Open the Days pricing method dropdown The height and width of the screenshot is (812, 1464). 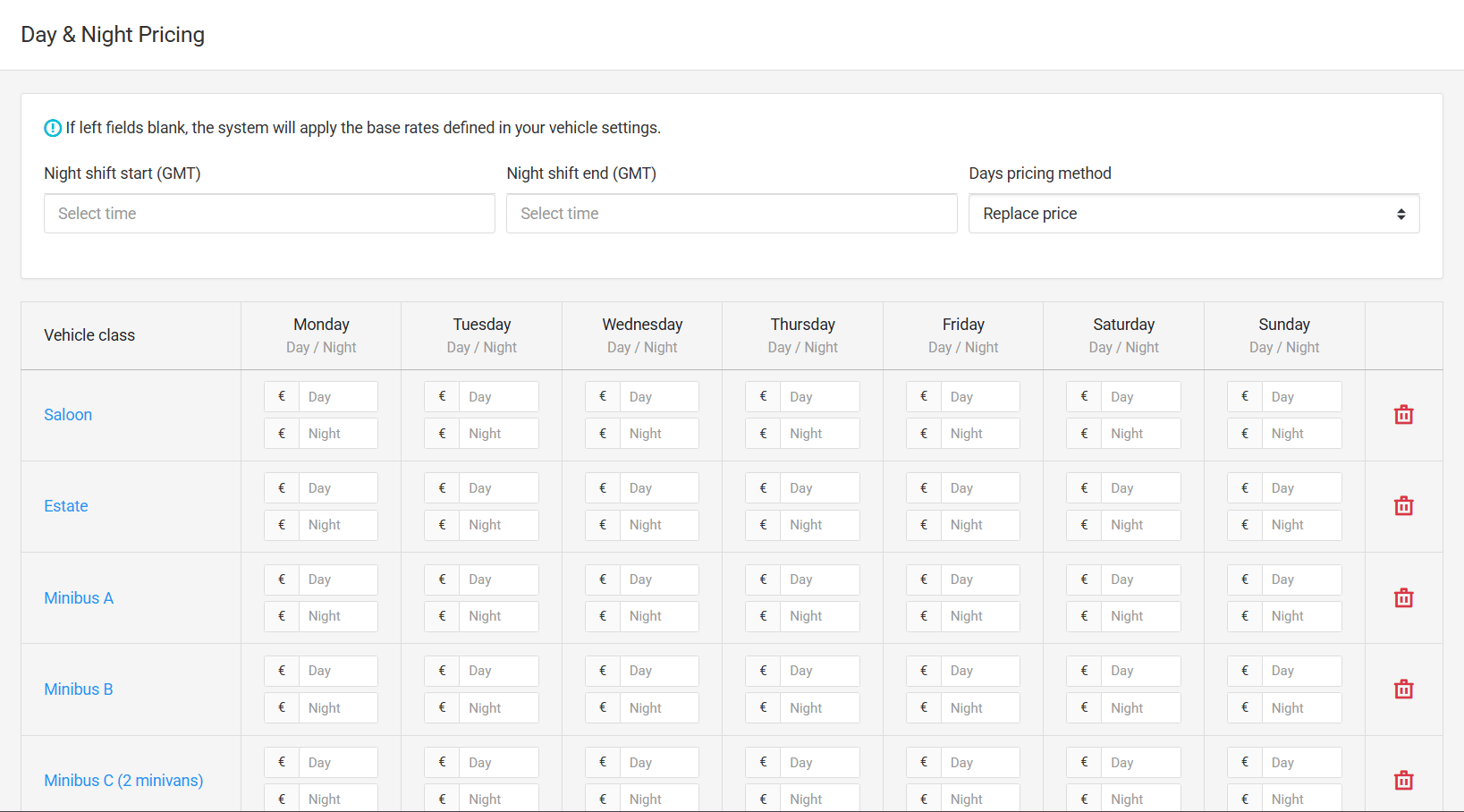[1193, 214]
